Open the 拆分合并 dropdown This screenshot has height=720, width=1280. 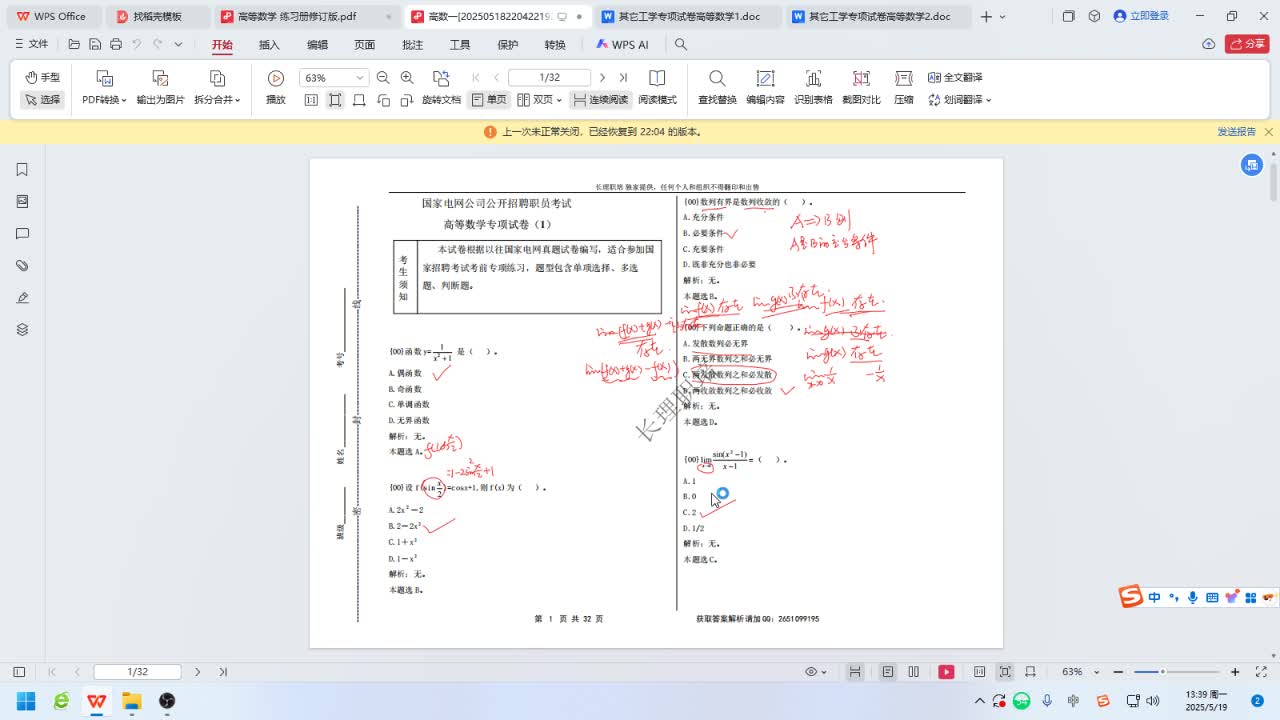217,100
